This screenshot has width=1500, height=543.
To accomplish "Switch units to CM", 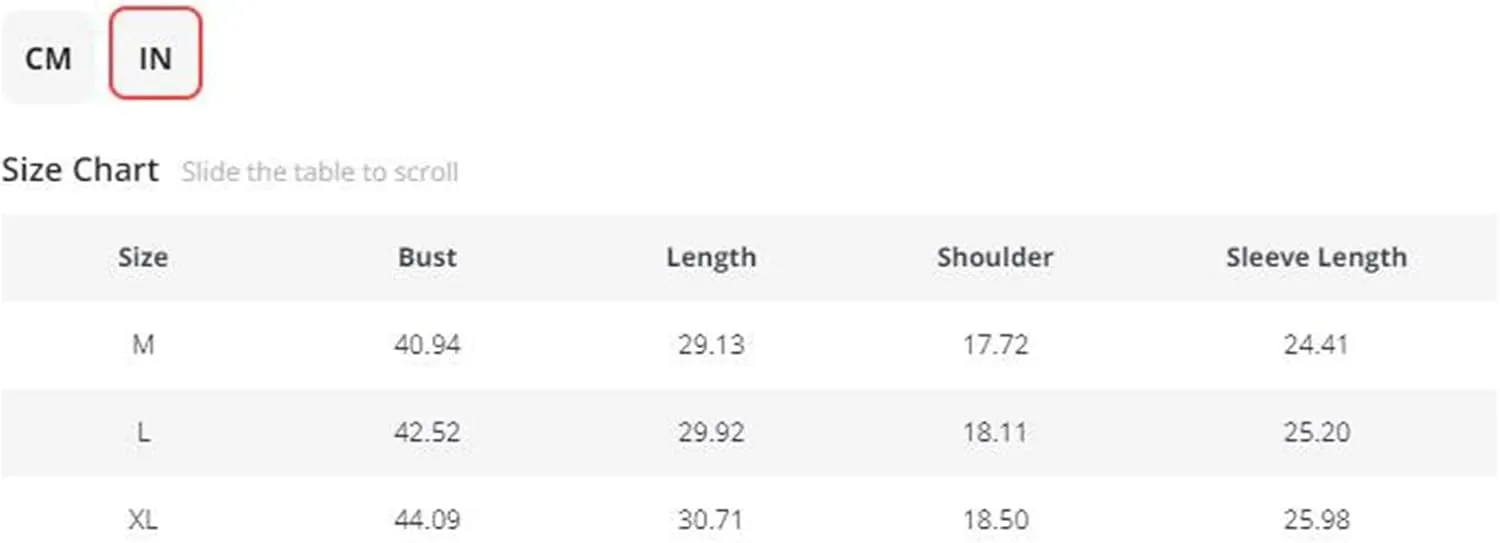I will click(x=48, y=58).
